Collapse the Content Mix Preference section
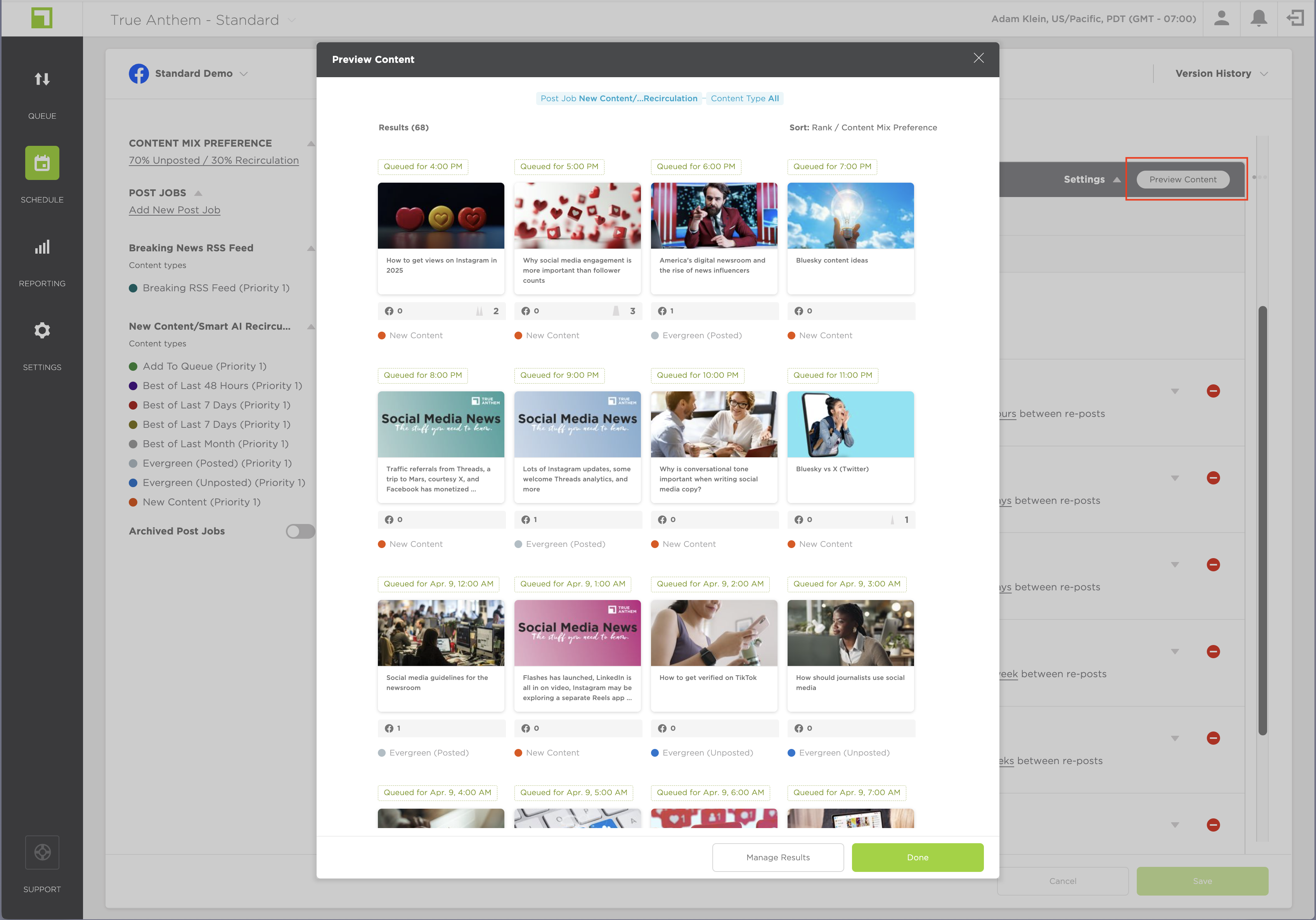Viewport: 1316px width, 920px height. pos(311,144)
